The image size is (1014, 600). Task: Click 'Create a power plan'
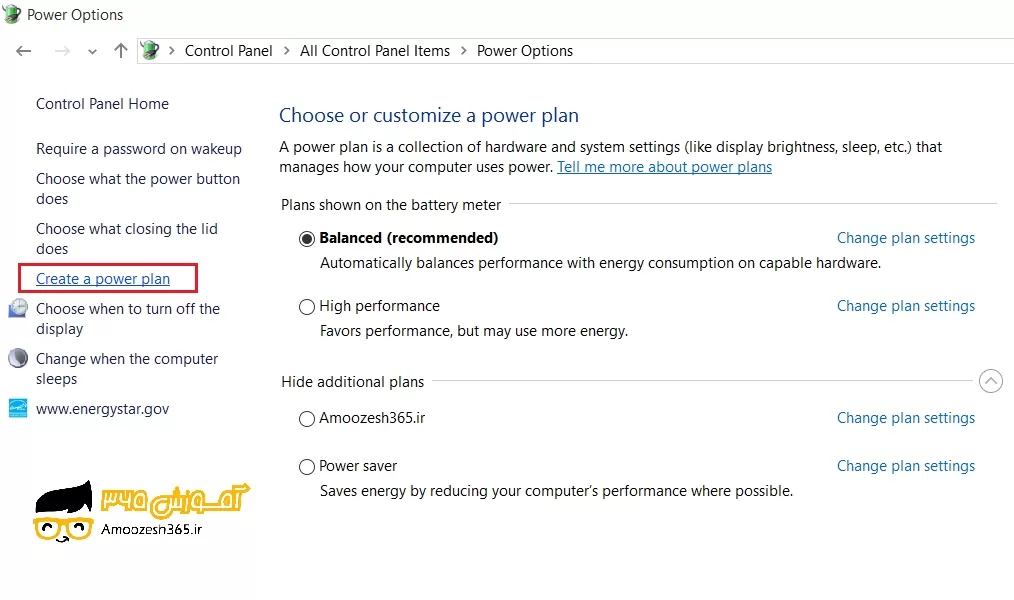(x=107, y=278)
